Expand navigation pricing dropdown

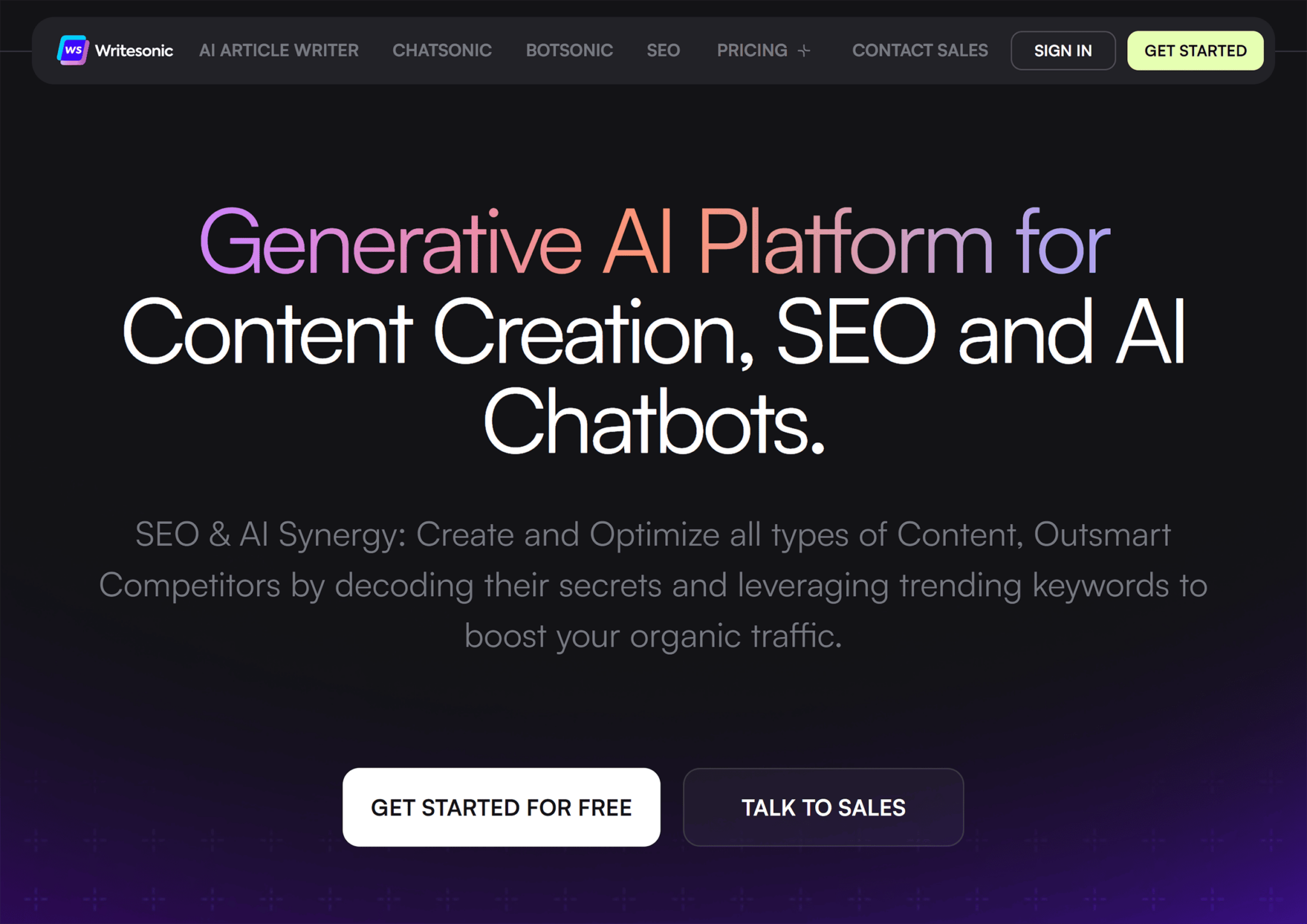pyautogui.click(x=764, y=50)
